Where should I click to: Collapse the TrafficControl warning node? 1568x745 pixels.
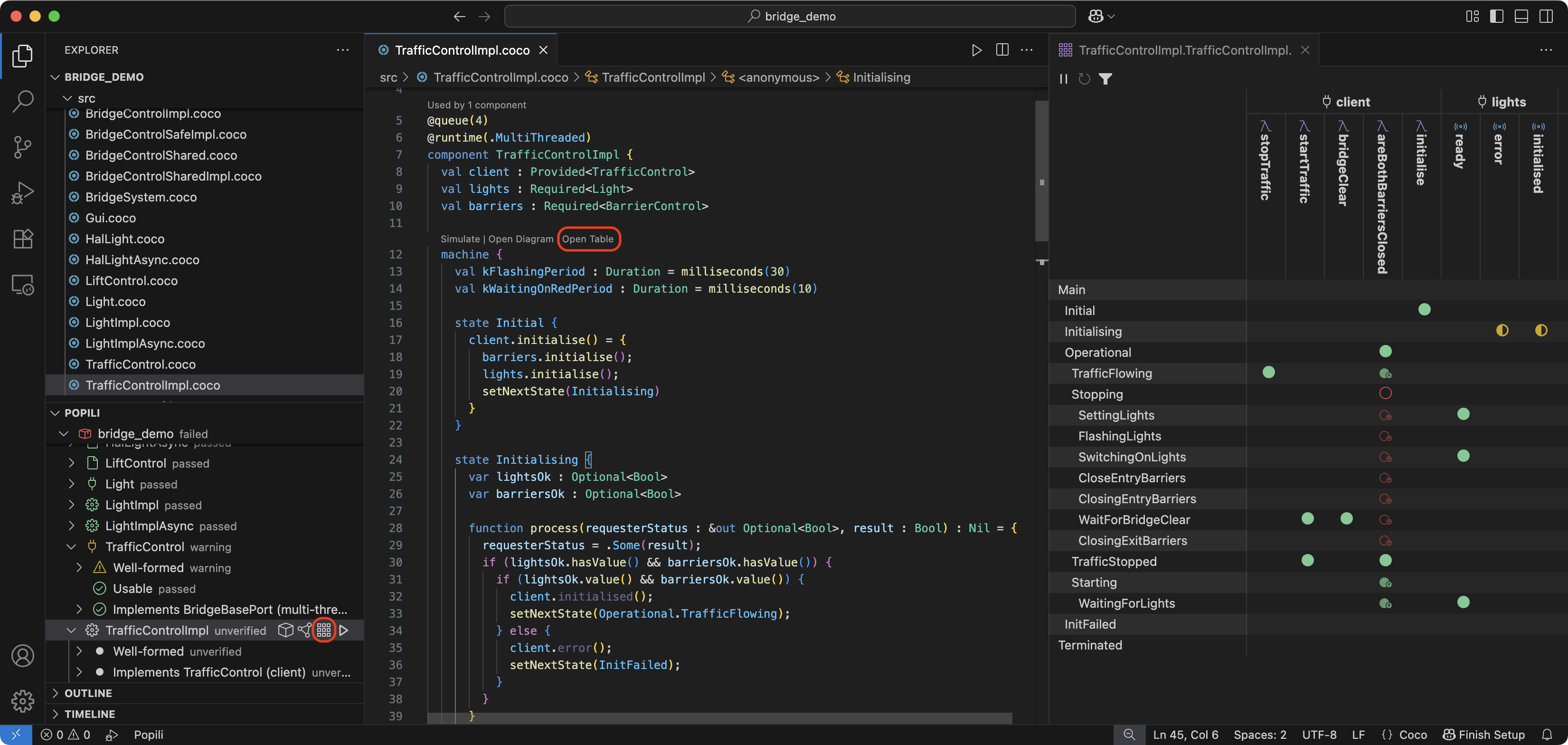tap(72, 546)
